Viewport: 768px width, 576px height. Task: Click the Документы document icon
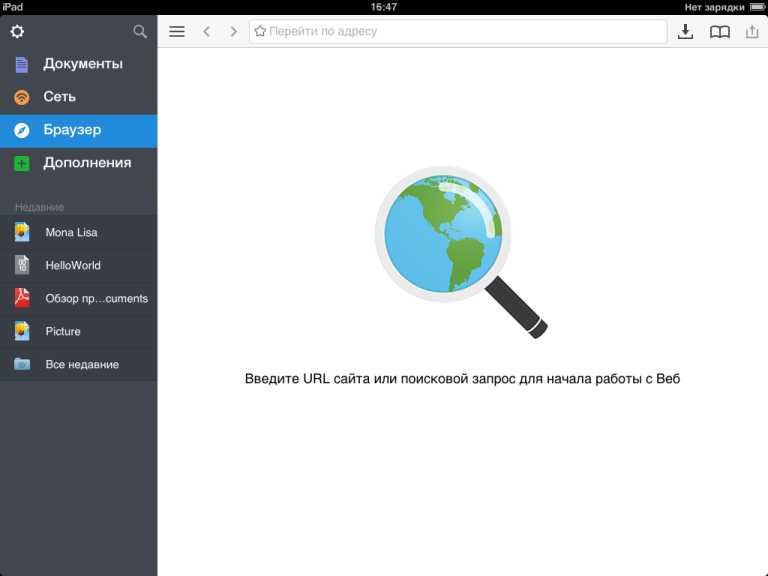click(x=22, y=64)
